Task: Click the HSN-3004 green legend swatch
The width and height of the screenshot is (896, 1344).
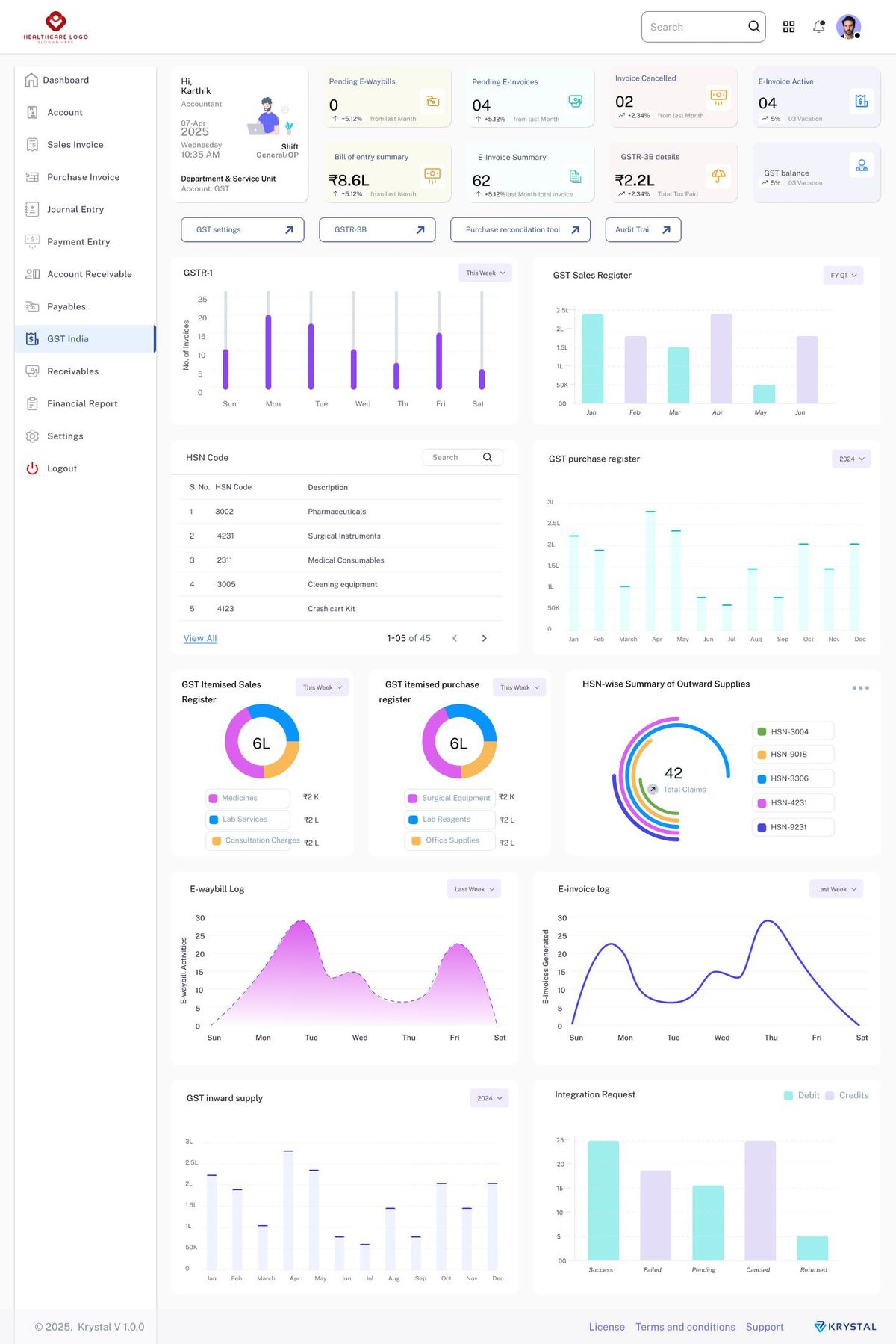Action: [762, 732]
